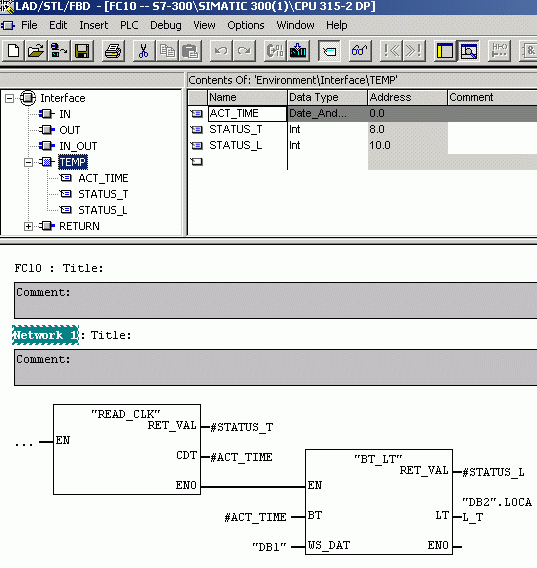This screenshot has width=537, height=568.
Task: Click the Network 1 comment field
Action: (275, 367)
